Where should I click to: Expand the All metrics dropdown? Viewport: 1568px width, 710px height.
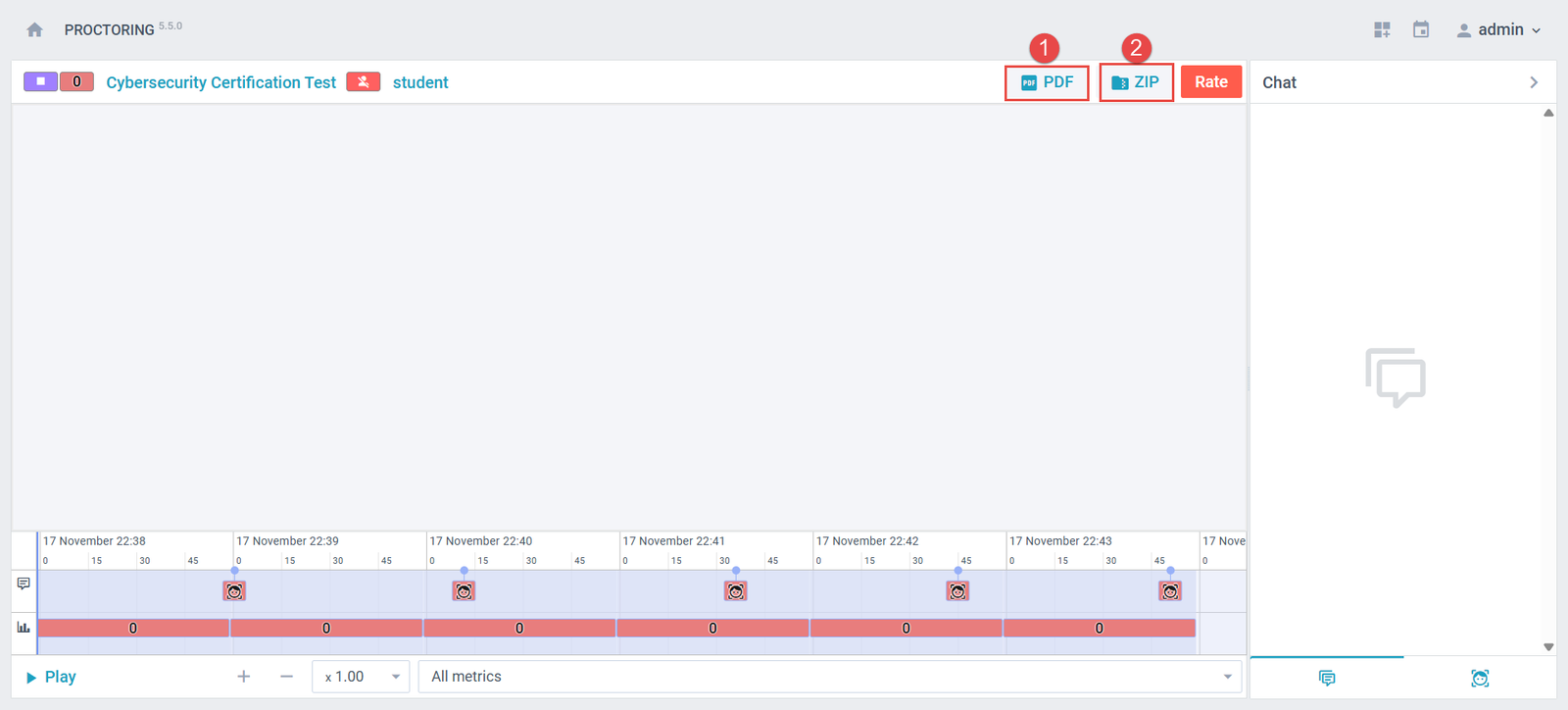pos(829,677)
